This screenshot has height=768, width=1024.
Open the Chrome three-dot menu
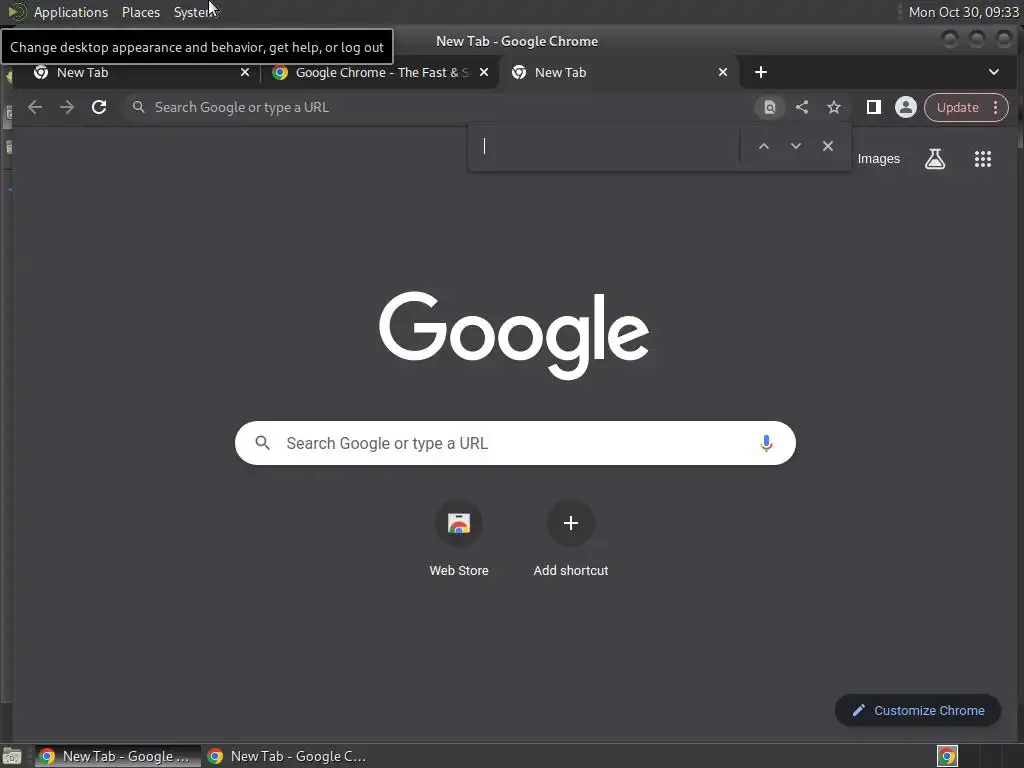996,107
